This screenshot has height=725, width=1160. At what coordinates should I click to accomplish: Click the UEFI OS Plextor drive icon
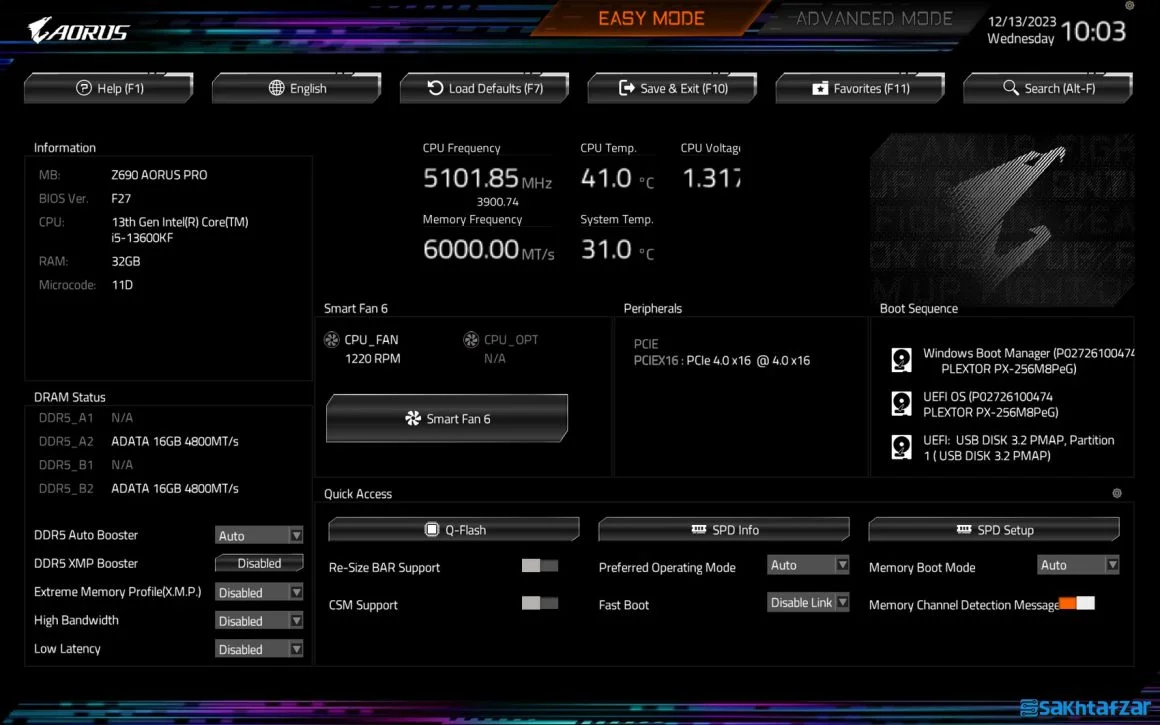click(x=901, y=404)
